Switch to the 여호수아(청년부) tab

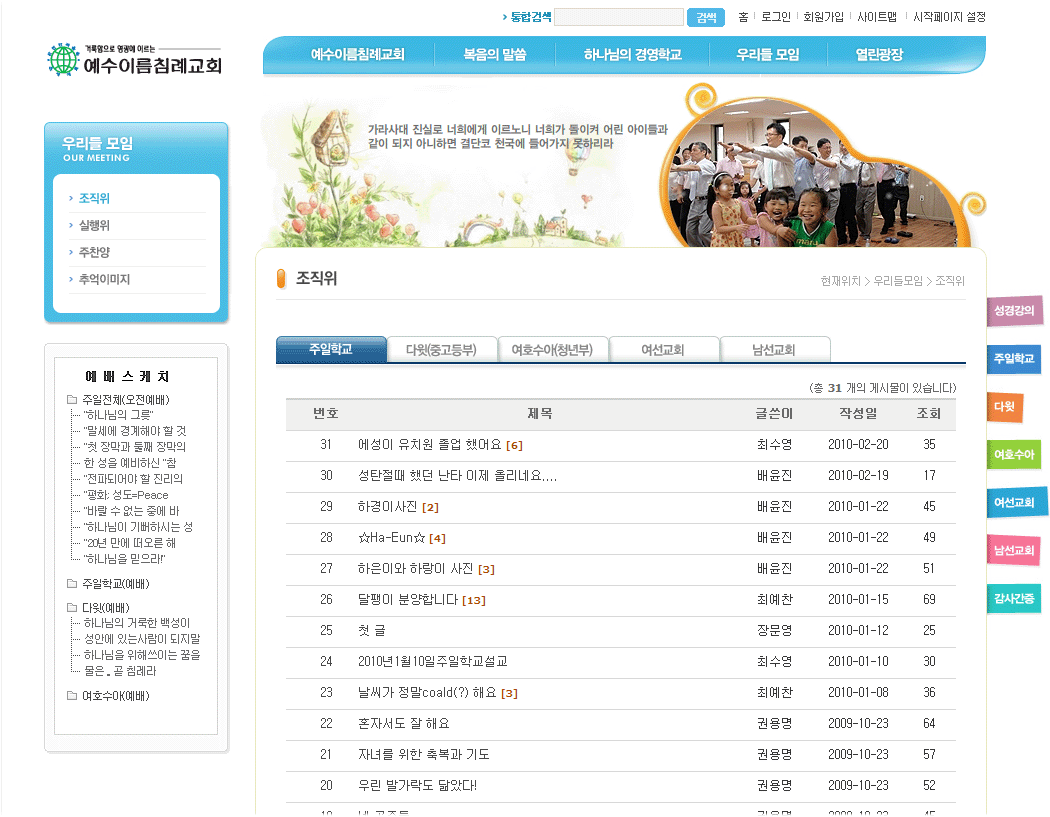tap(552, 350)
